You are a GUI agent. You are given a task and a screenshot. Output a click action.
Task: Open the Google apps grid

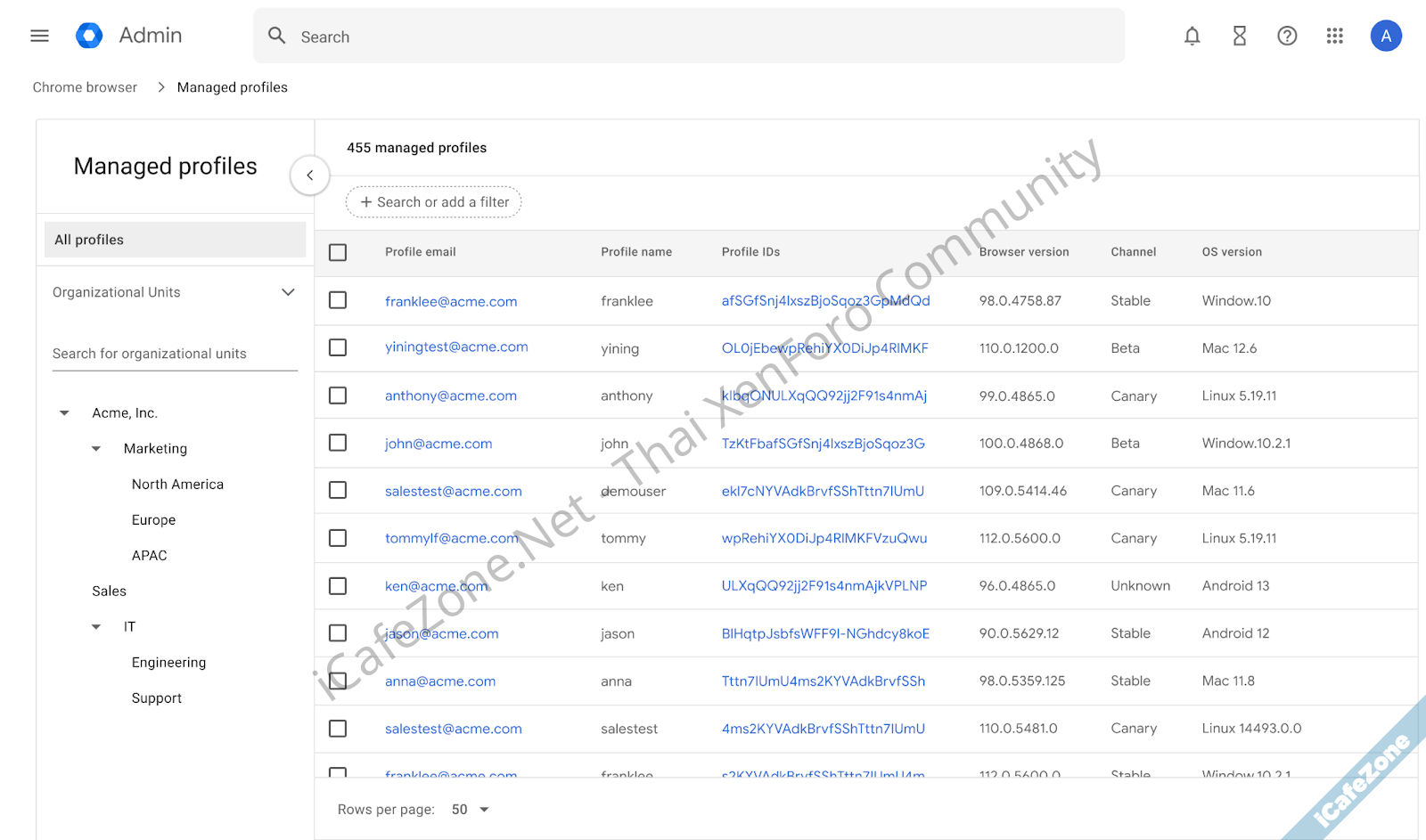click(1334, 36)
